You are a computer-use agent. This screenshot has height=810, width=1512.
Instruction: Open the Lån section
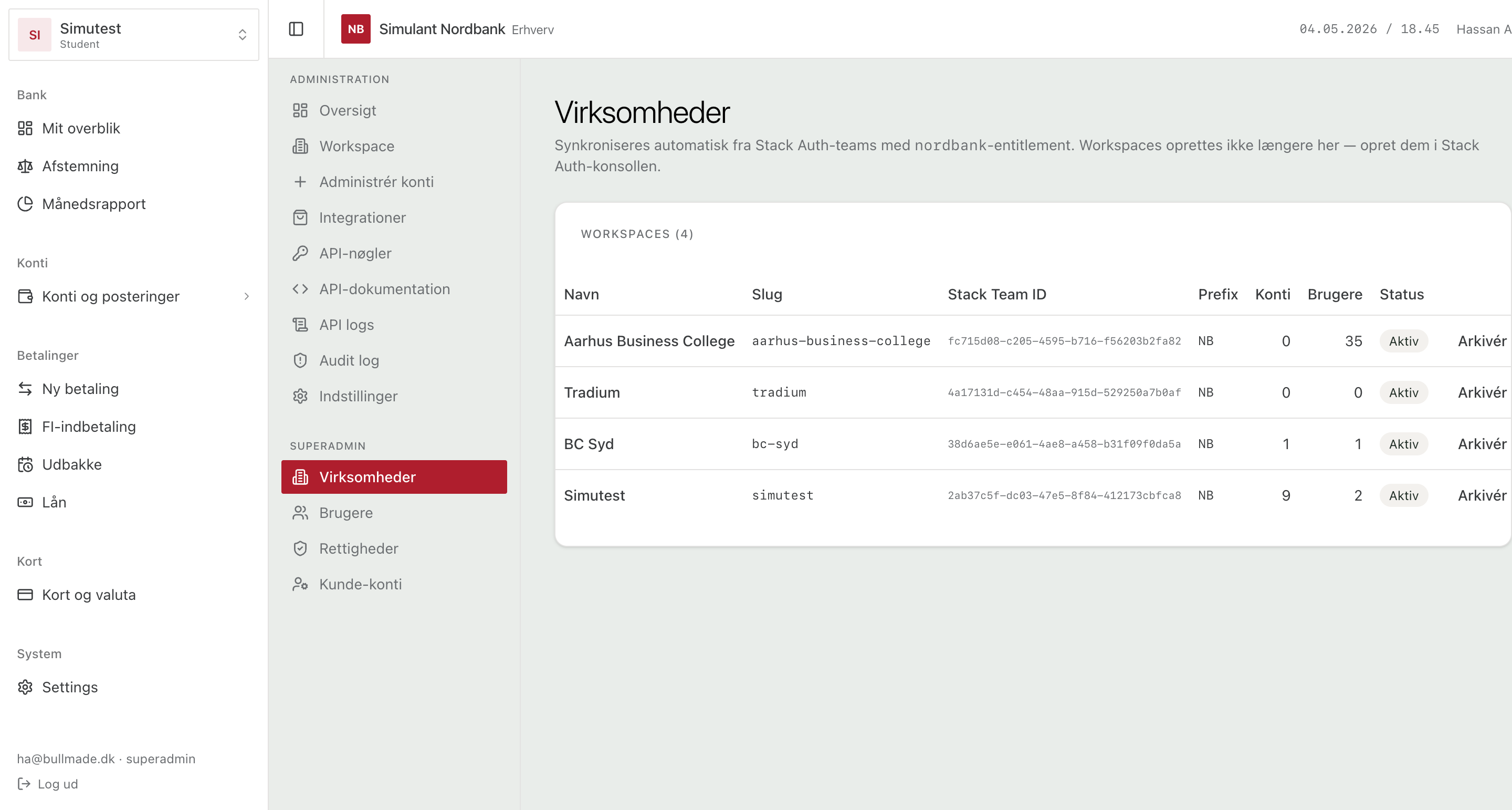click(54, 502)
